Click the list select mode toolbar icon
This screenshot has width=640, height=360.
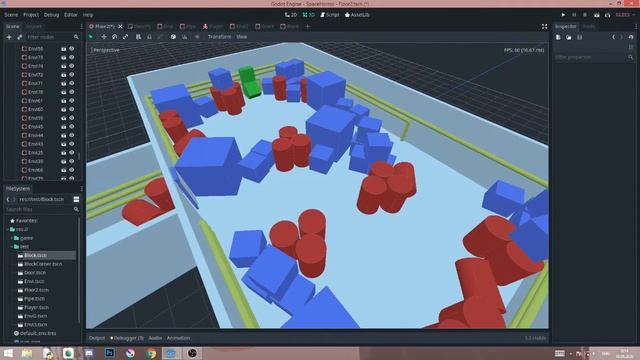(138, 37)
